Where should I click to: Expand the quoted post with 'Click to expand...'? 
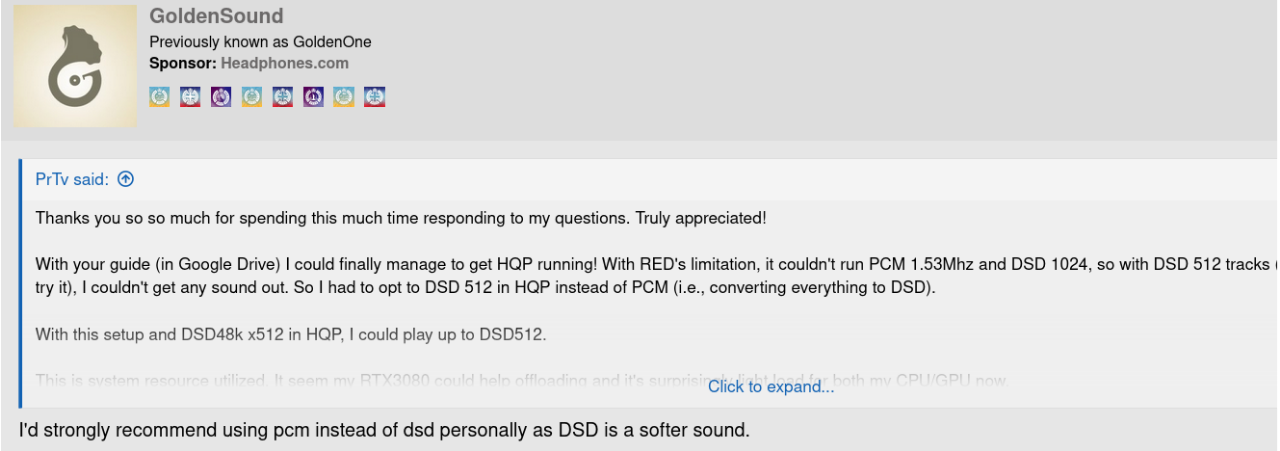(771, 387)
